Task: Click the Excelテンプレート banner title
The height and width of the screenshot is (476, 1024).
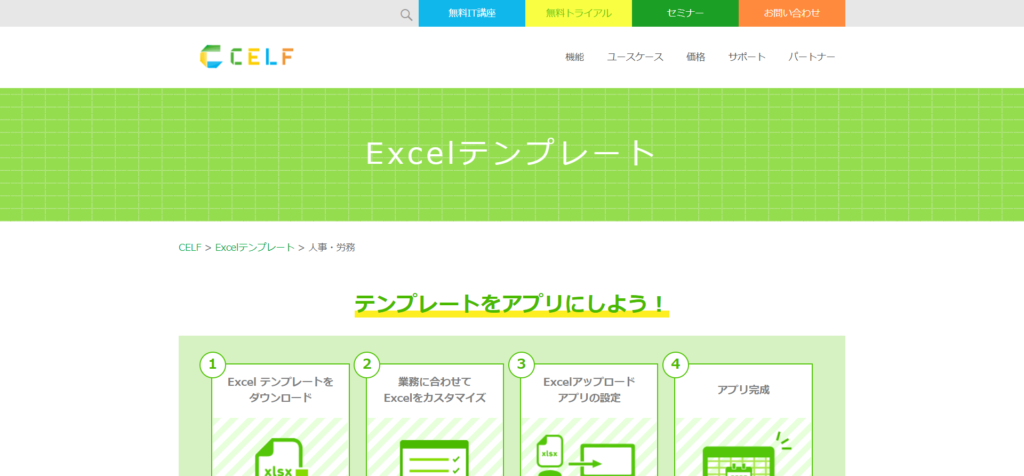Action: (511, 153)
